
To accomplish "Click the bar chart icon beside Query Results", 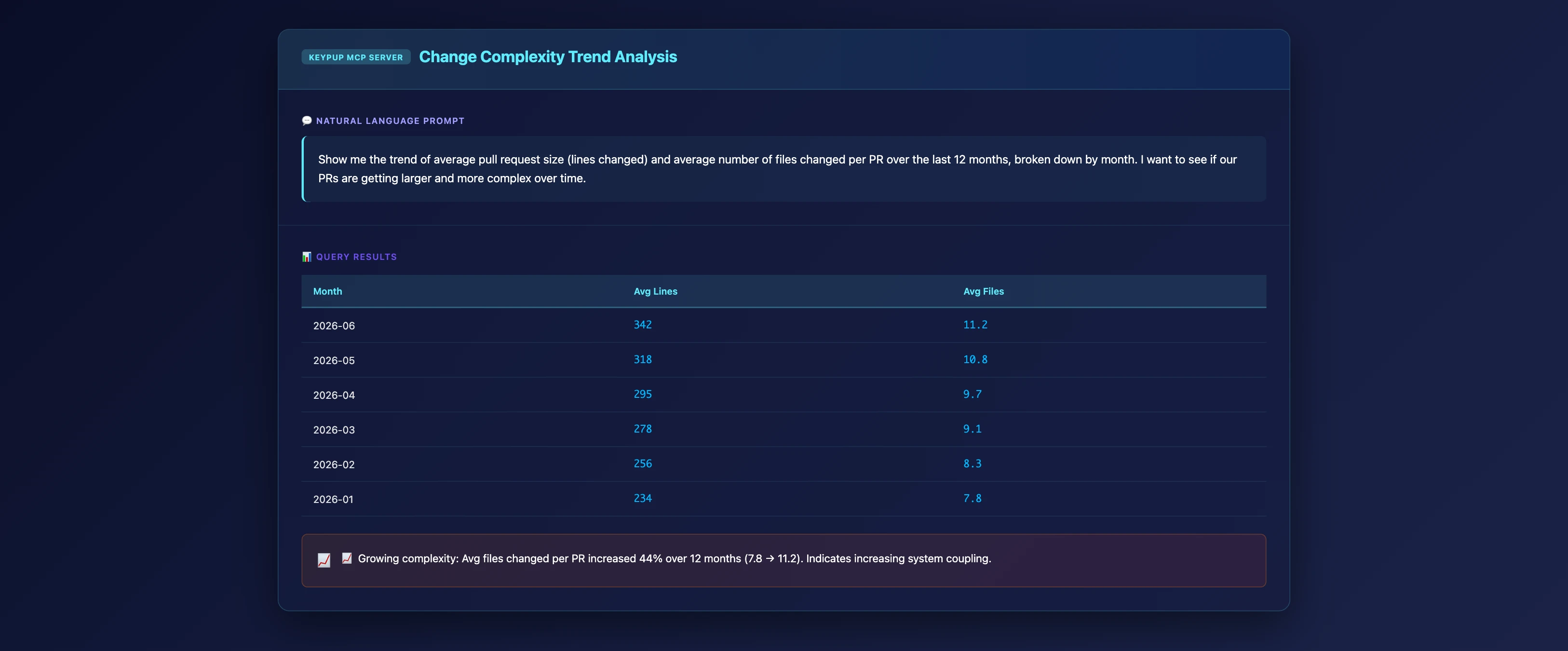I will pyautogui.click(x=307, y=257).
